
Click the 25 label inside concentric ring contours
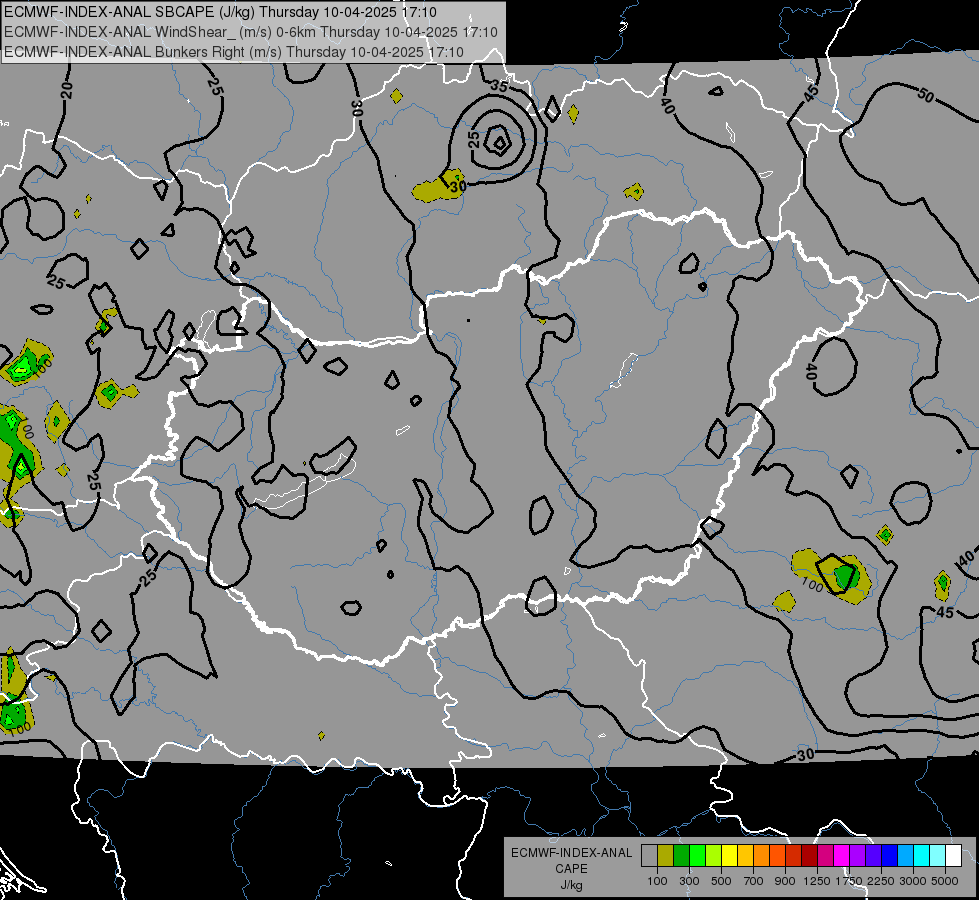pyautogui.click(x=474, y=139)
